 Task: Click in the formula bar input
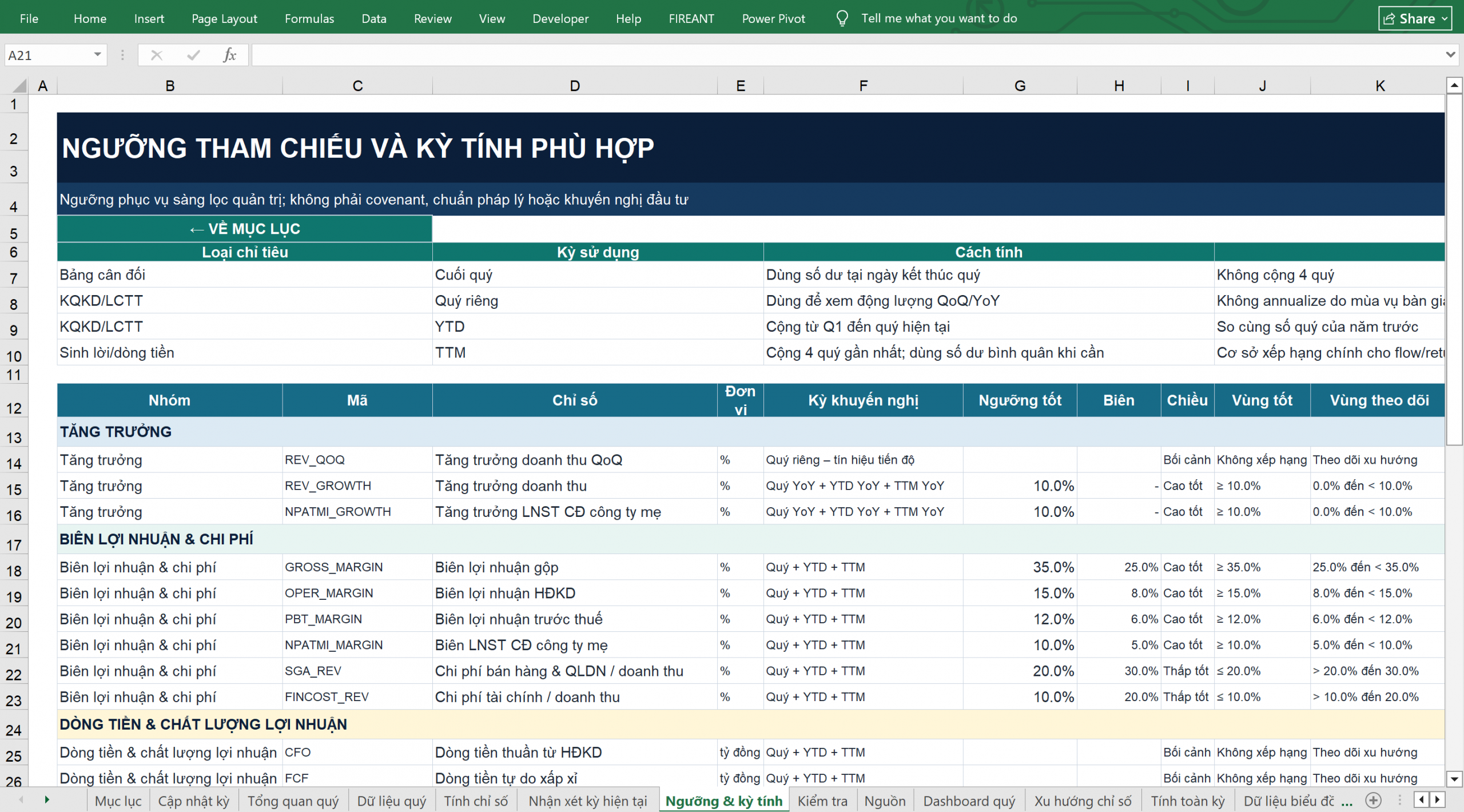pyautogui.click(x=846, y=55)
